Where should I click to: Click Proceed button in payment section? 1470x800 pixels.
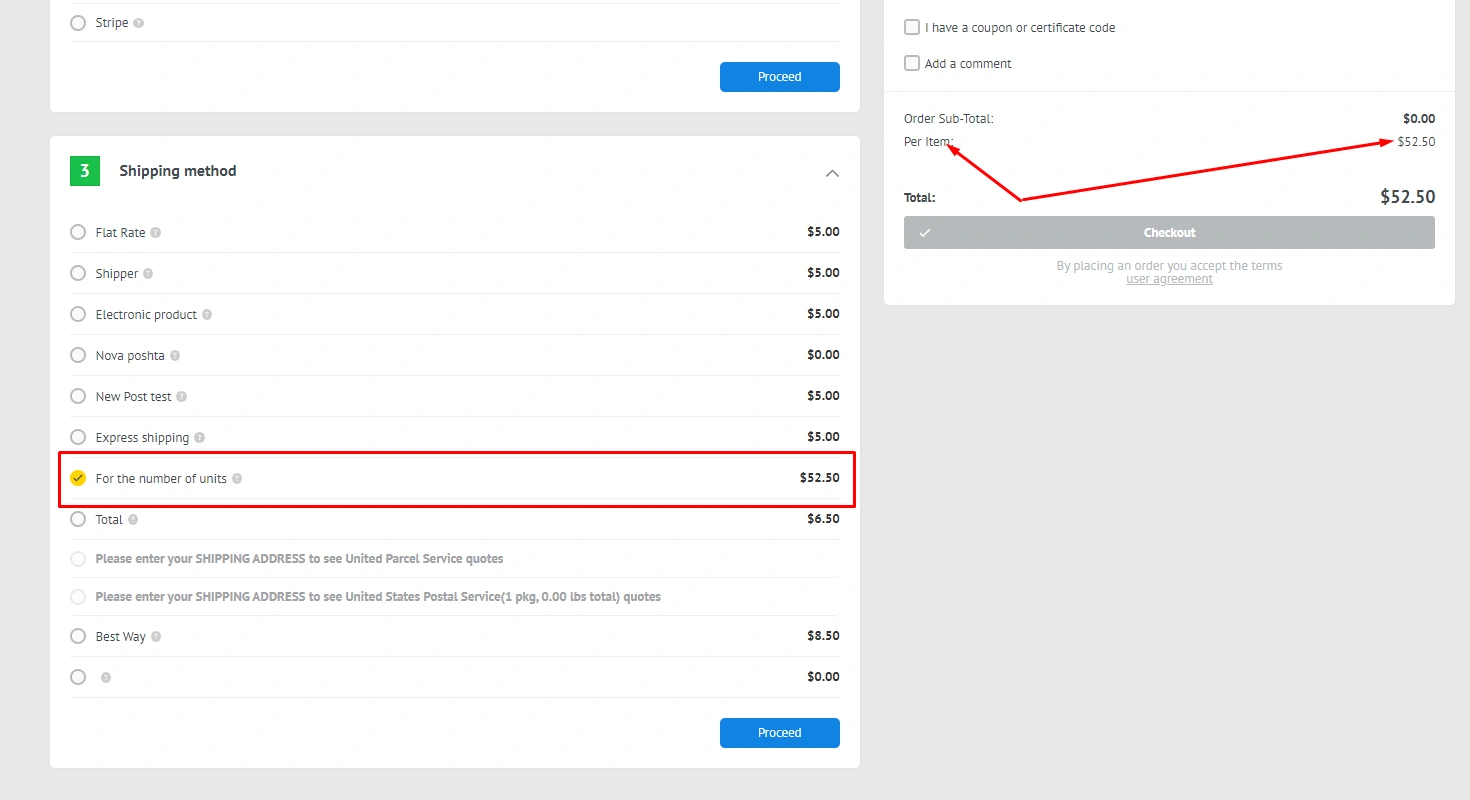click(x=779, y=77)
